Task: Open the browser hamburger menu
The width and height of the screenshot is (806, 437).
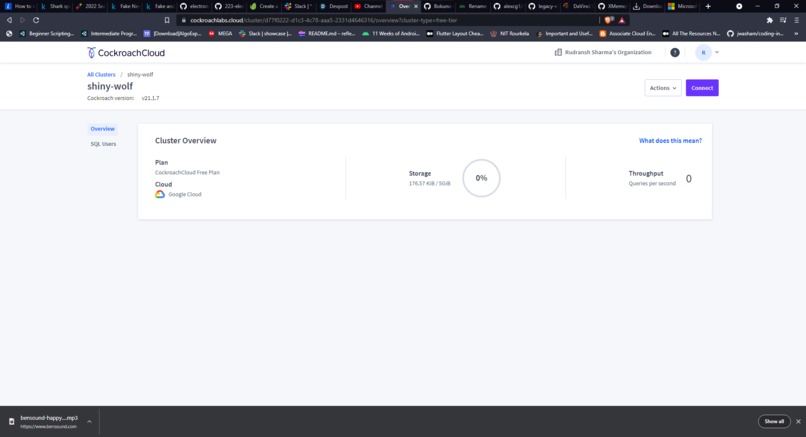Action: [x=797, y=20]
